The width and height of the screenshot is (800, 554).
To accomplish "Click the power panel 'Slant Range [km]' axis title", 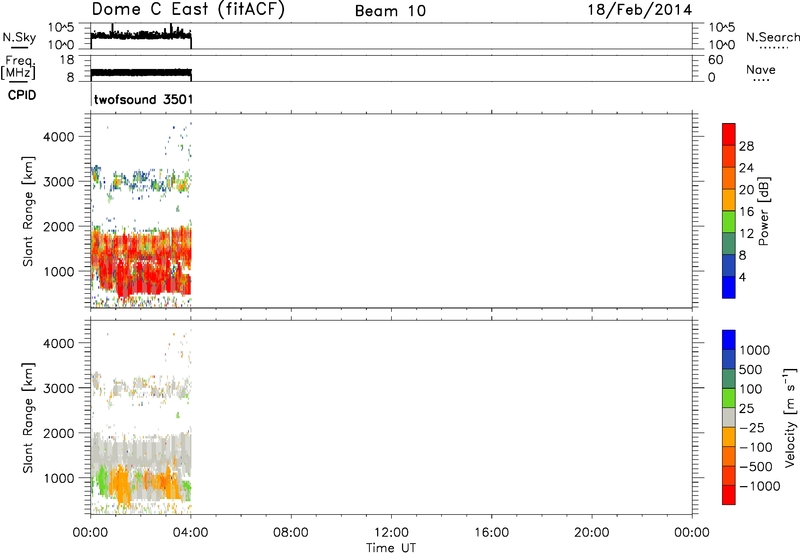I will pyautogui.click(x=28, y=211).
